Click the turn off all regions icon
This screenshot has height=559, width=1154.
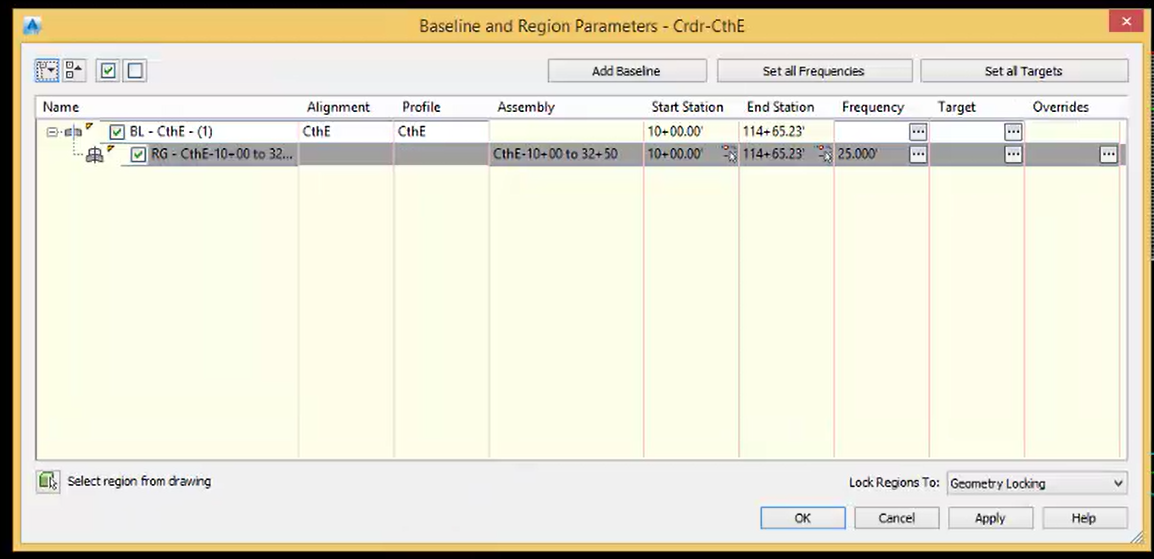pos(135,70)
